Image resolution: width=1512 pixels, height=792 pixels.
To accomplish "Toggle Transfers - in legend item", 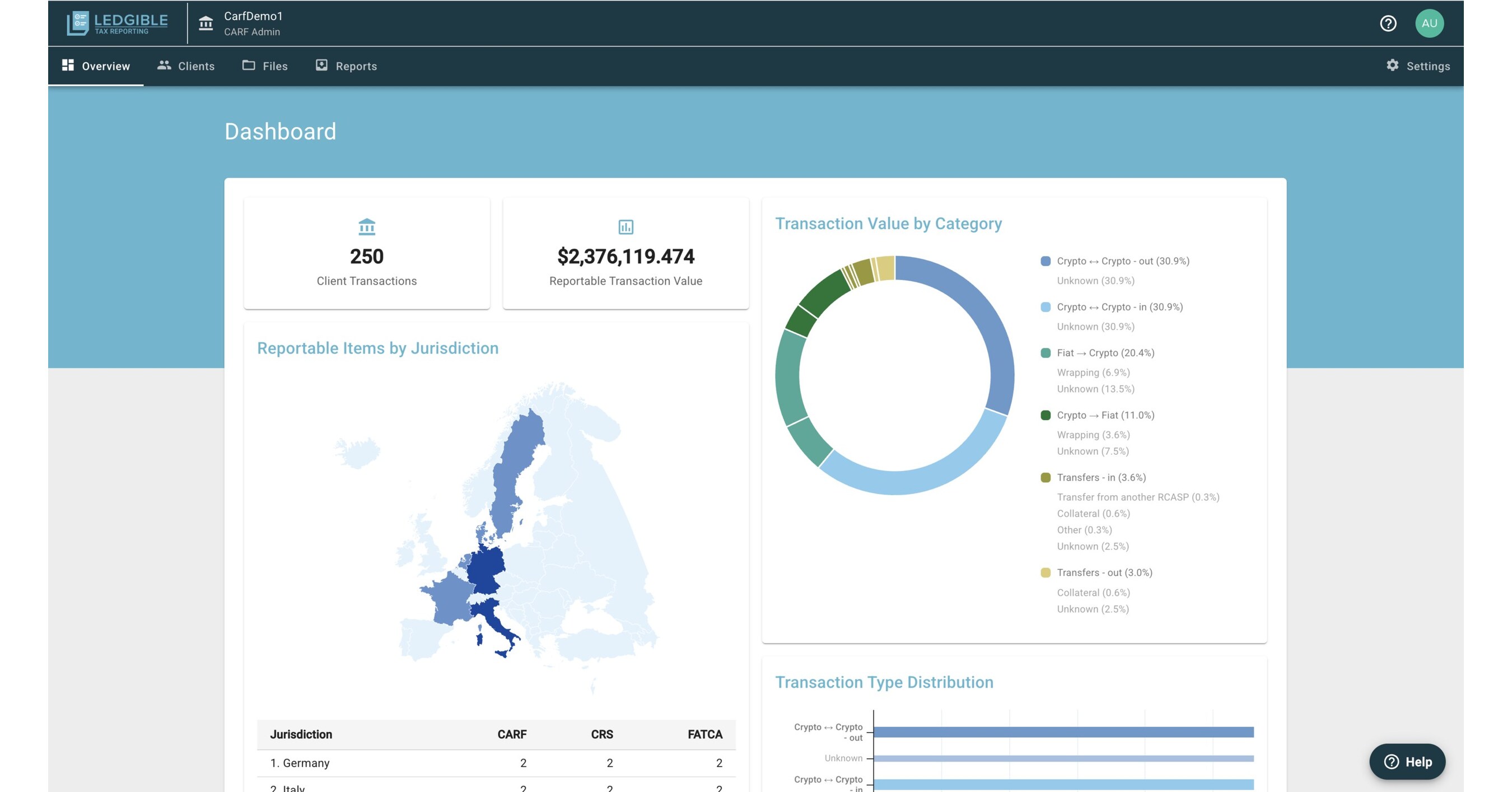I will pyautogui.click(x=1100, y=477).
